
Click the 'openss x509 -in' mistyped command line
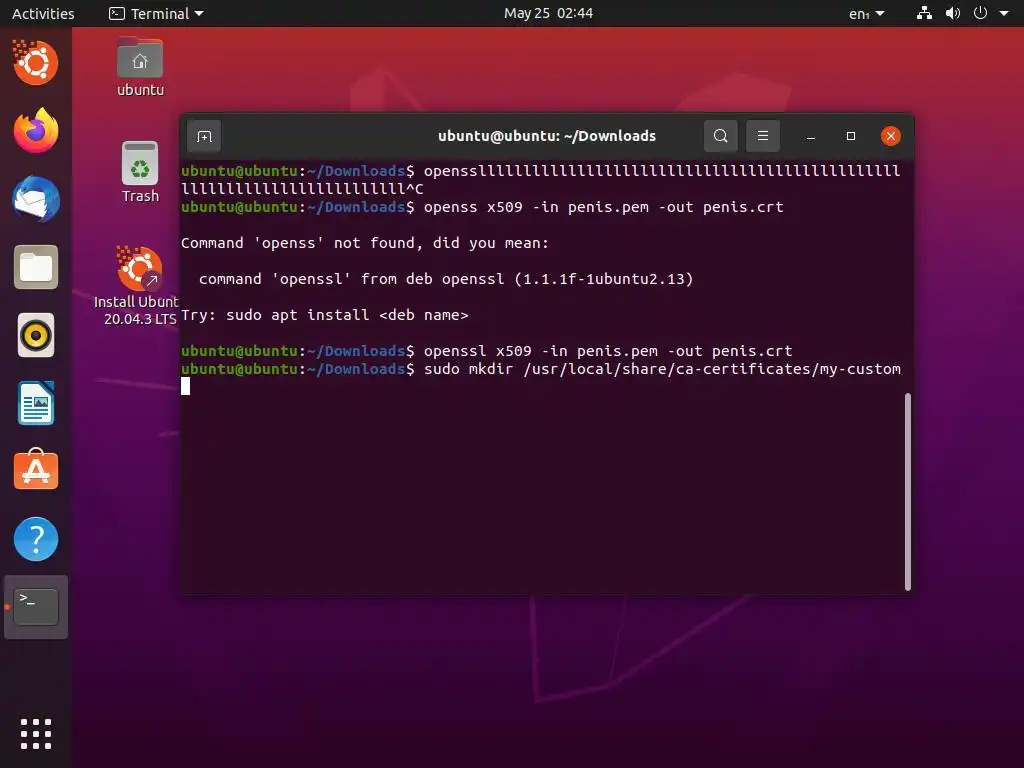[x=482, y=207]
